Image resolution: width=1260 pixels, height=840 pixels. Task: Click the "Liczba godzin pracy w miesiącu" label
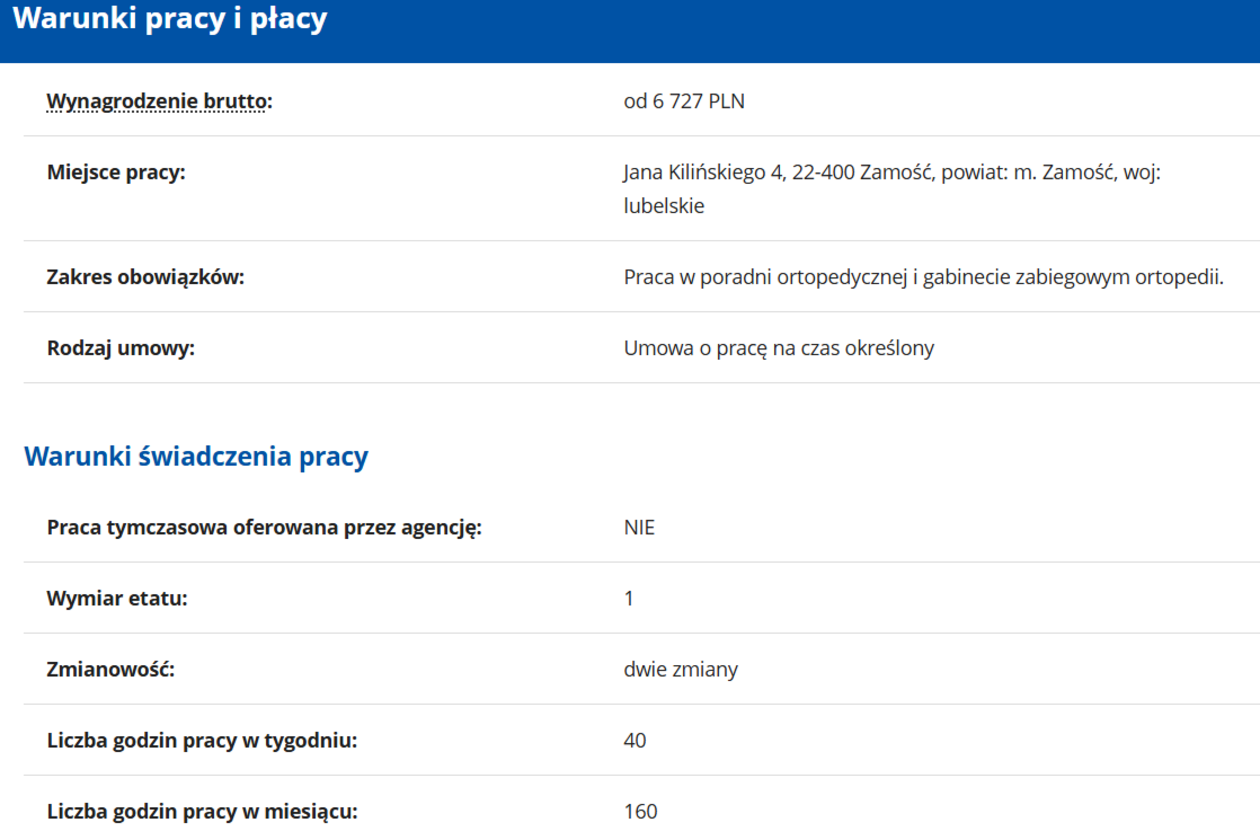202,811
